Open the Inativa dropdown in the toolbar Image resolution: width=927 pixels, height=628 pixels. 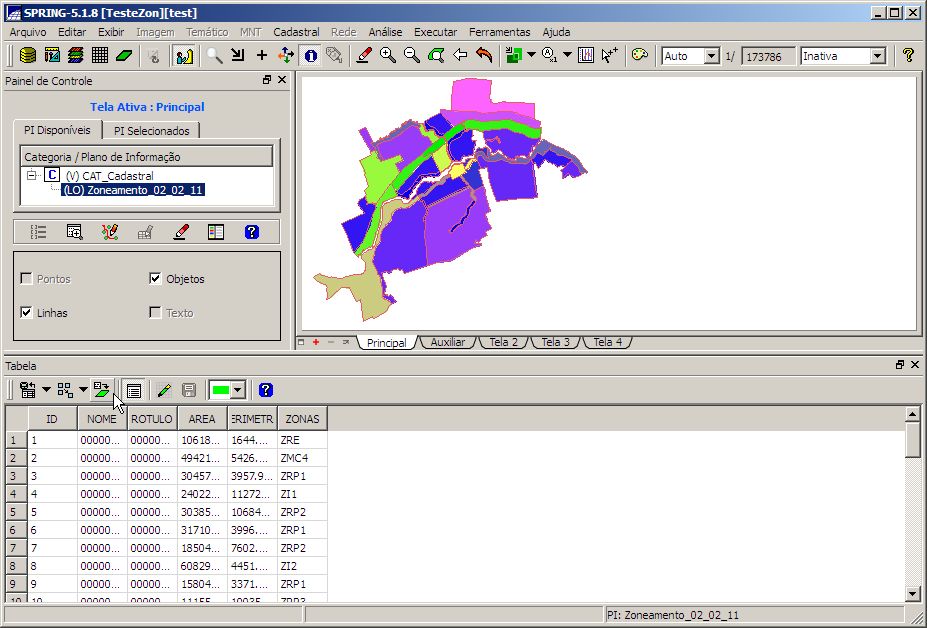coord(876,56)
